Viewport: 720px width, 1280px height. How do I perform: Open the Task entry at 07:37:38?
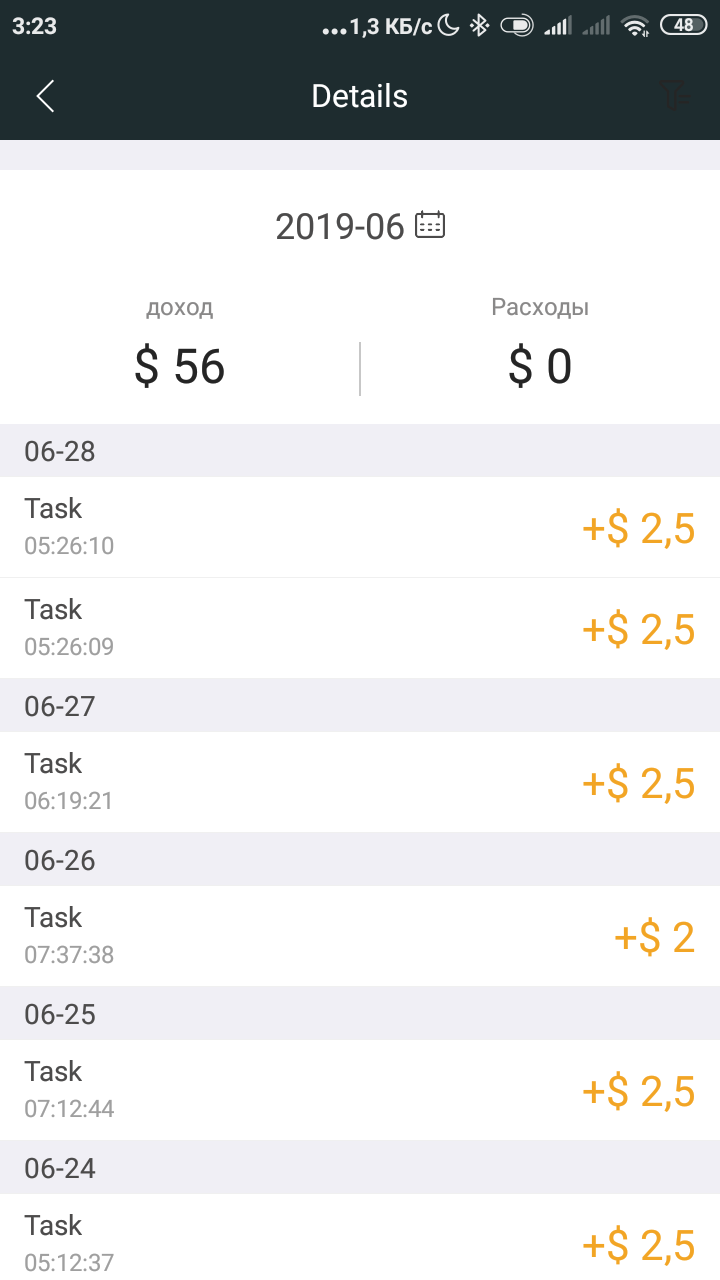coord(360,936)
